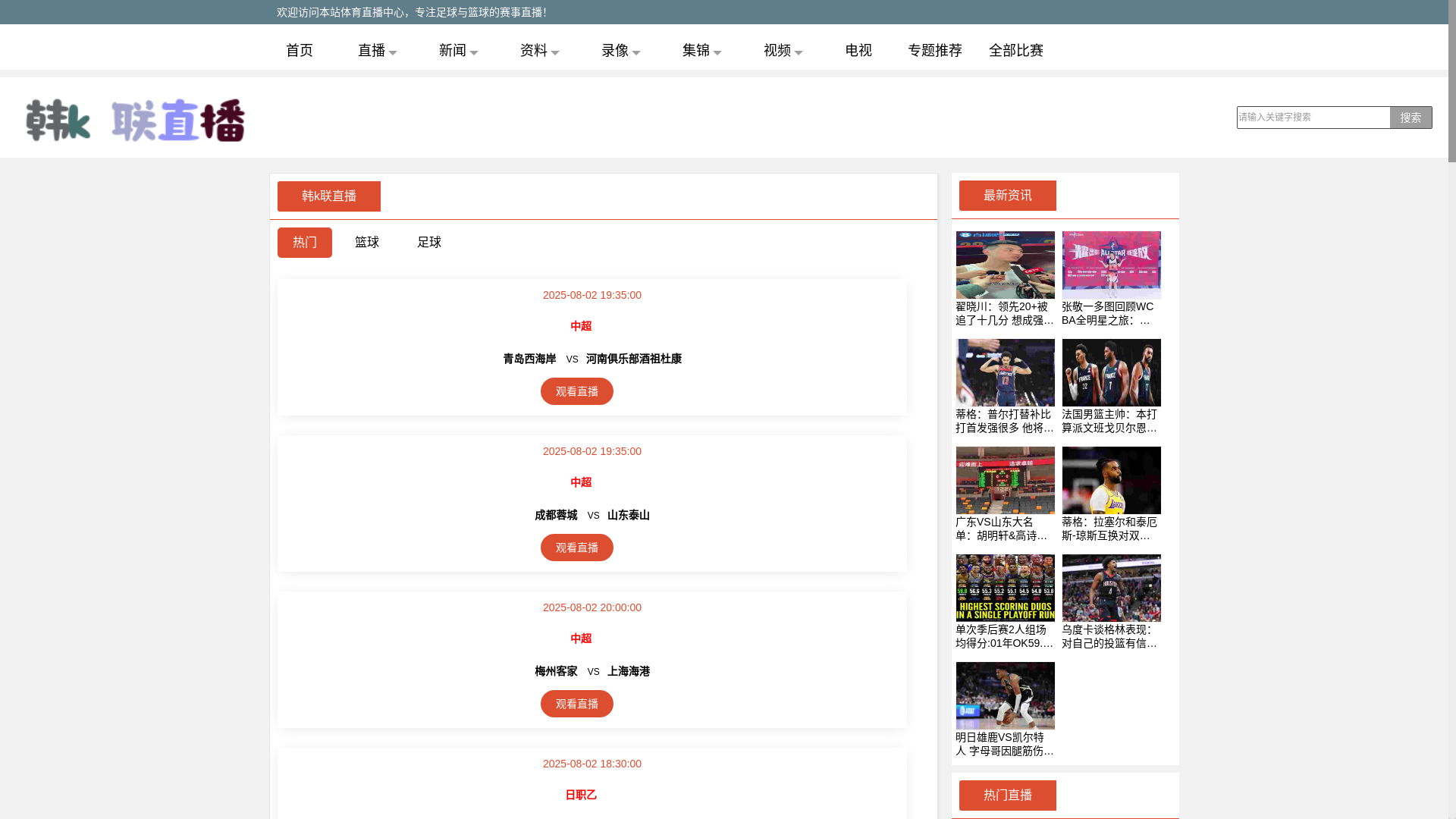Focus the keyword search input field
Screen dimensions: 1456x819
click(1313, 118)
